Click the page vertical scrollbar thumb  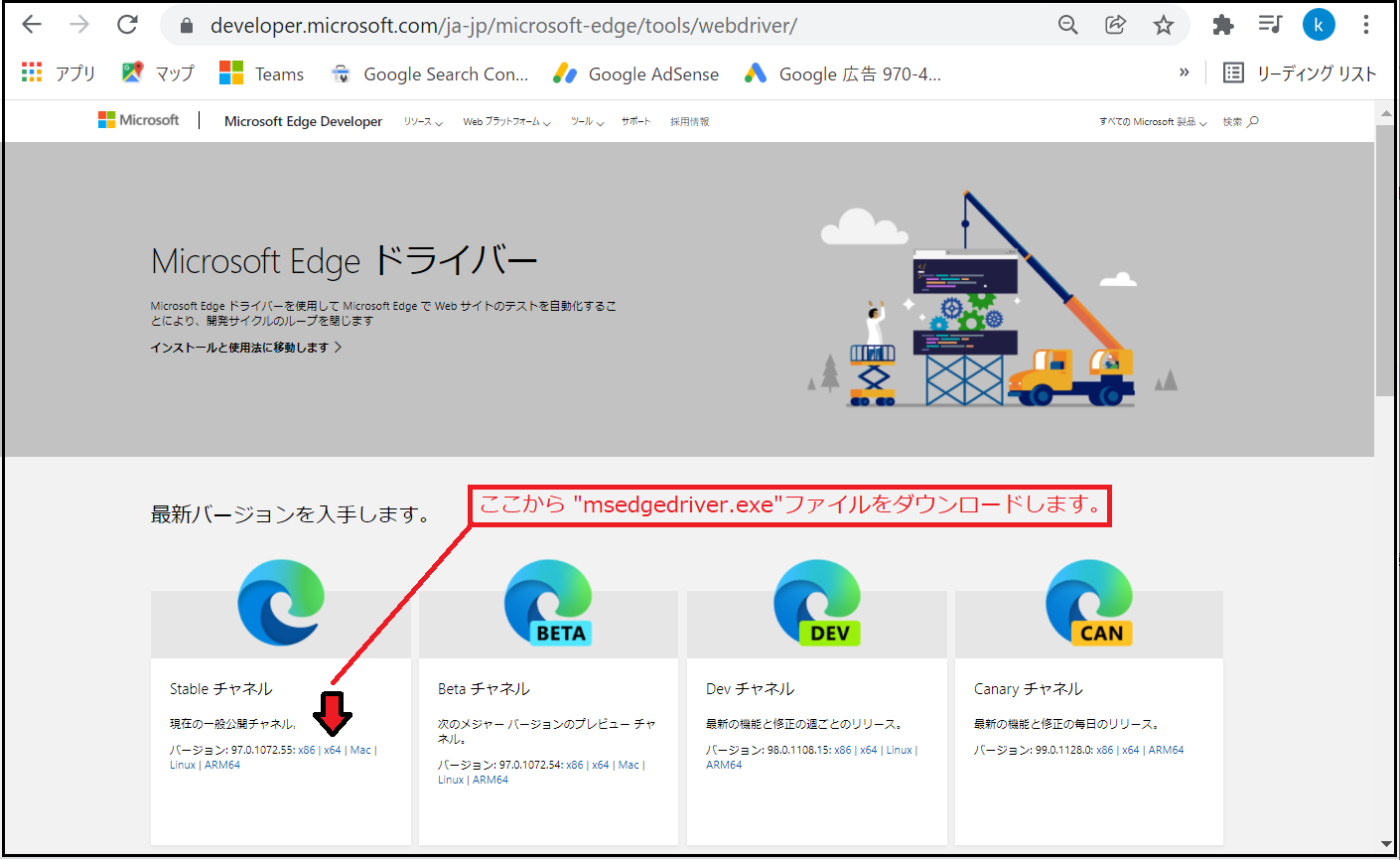[1386, 260]
